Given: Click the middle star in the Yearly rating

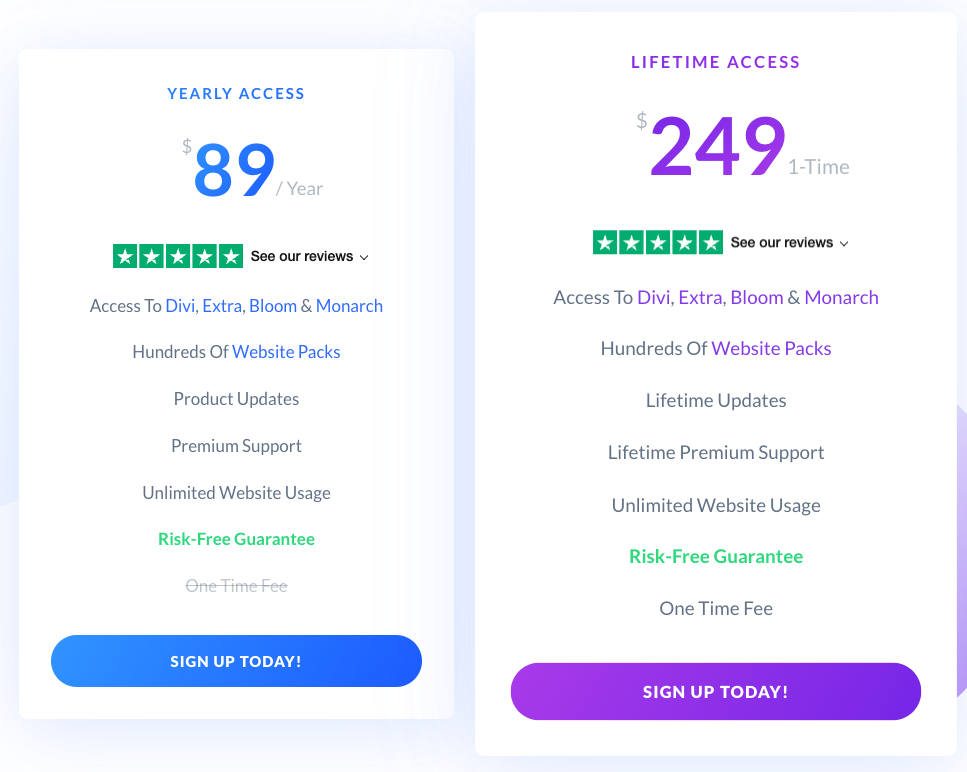Looking at the screenshot, I should click(x=176, y=256).
